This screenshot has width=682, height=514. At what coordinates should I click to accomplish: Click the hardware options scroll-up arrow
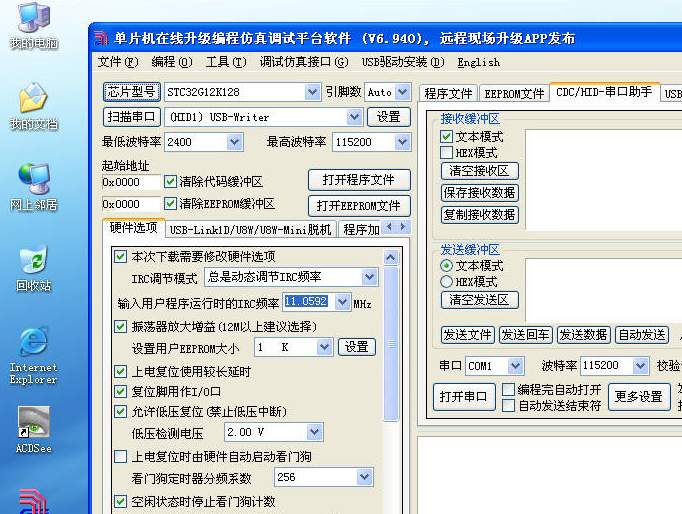[391, 257]
